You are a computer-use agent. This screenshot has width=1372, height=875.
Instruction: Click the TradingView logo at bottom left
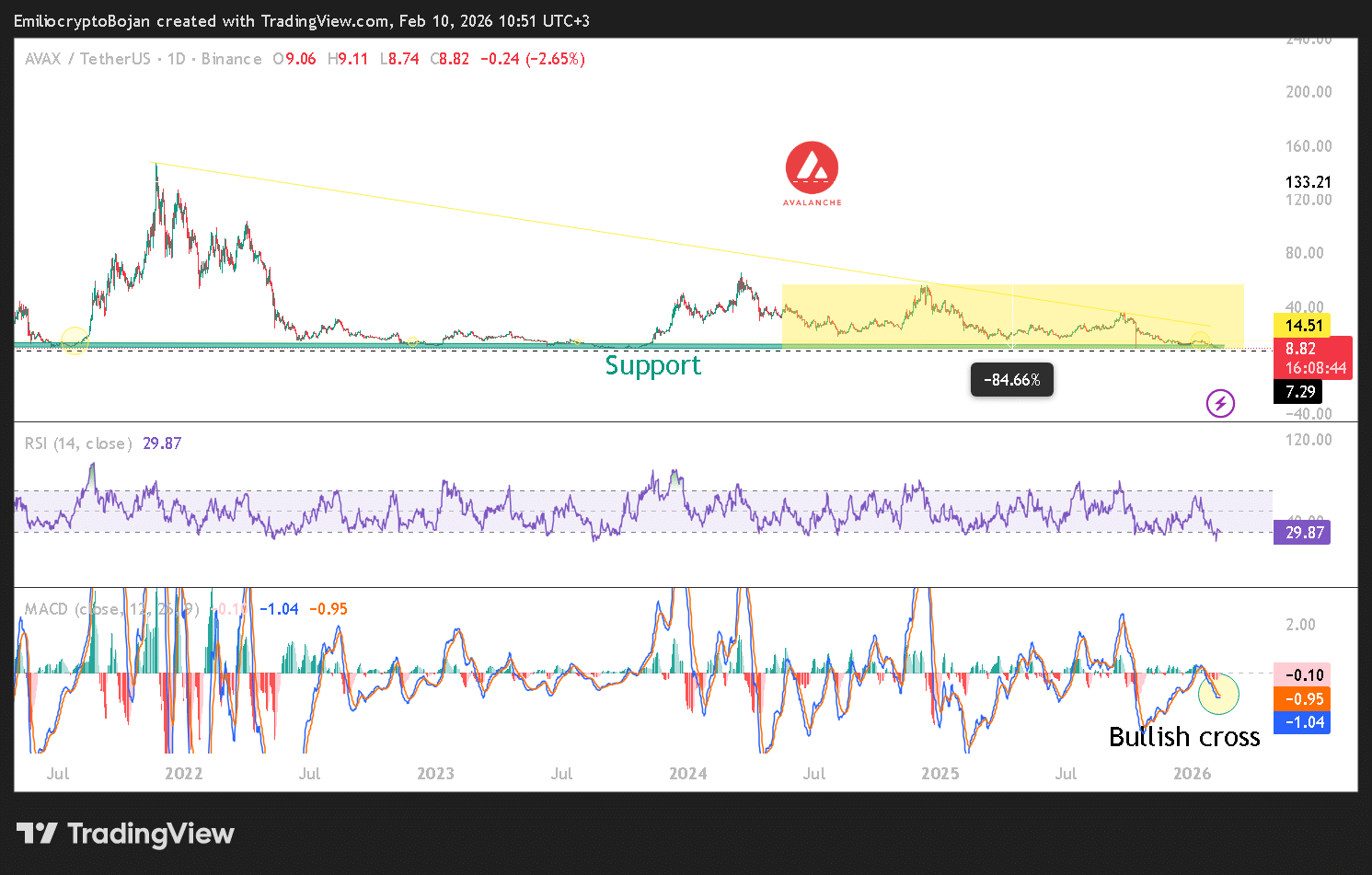125,834
